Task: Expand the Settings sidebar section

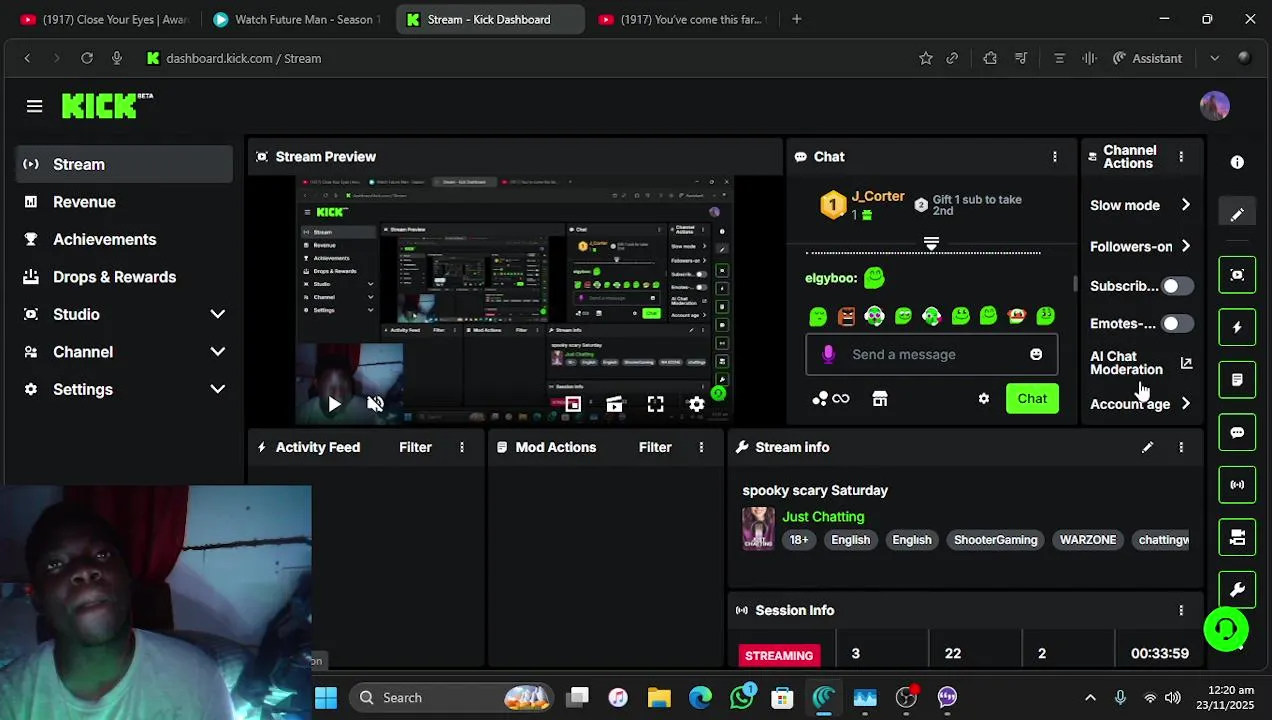Action: [x=217, y=390]
